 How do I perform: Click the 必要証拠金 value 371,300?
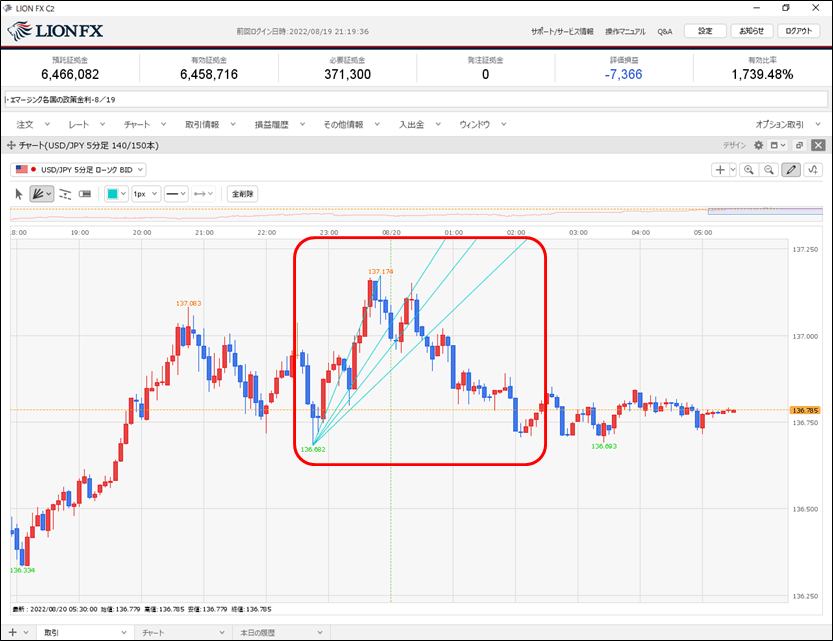[347, 74]
